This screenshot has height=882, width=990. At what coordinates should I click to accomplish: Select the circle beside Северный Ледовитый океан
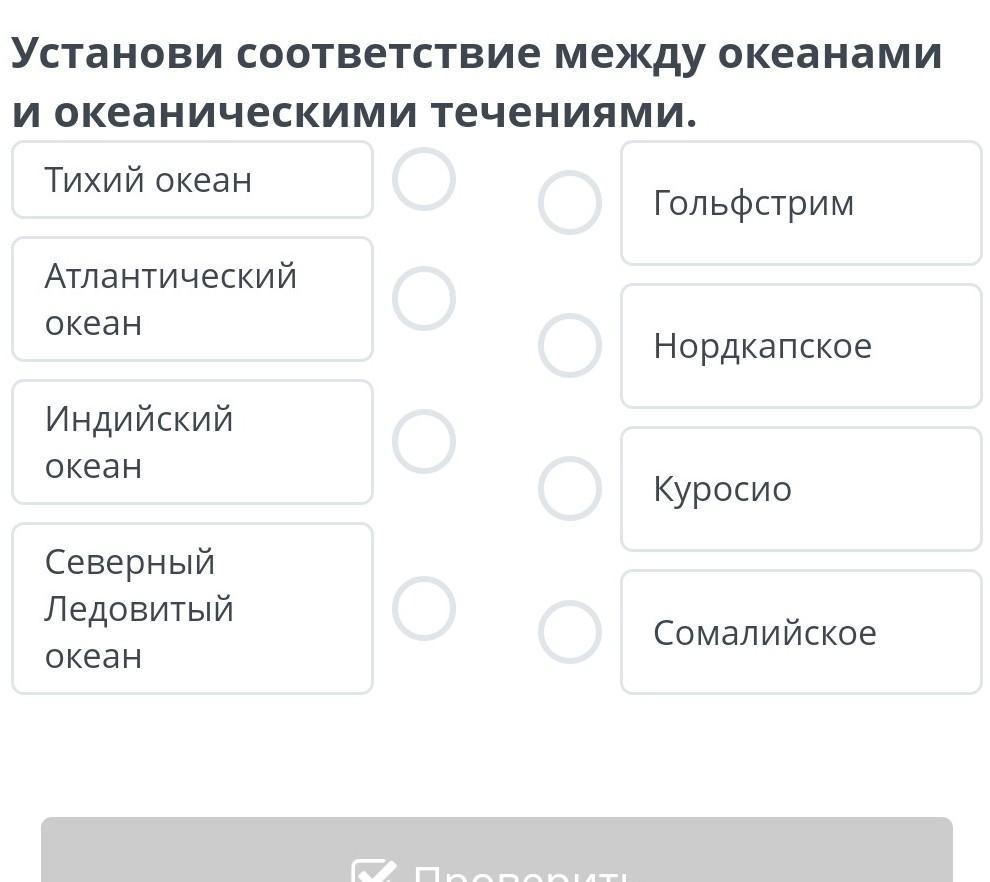pos(424,608)
